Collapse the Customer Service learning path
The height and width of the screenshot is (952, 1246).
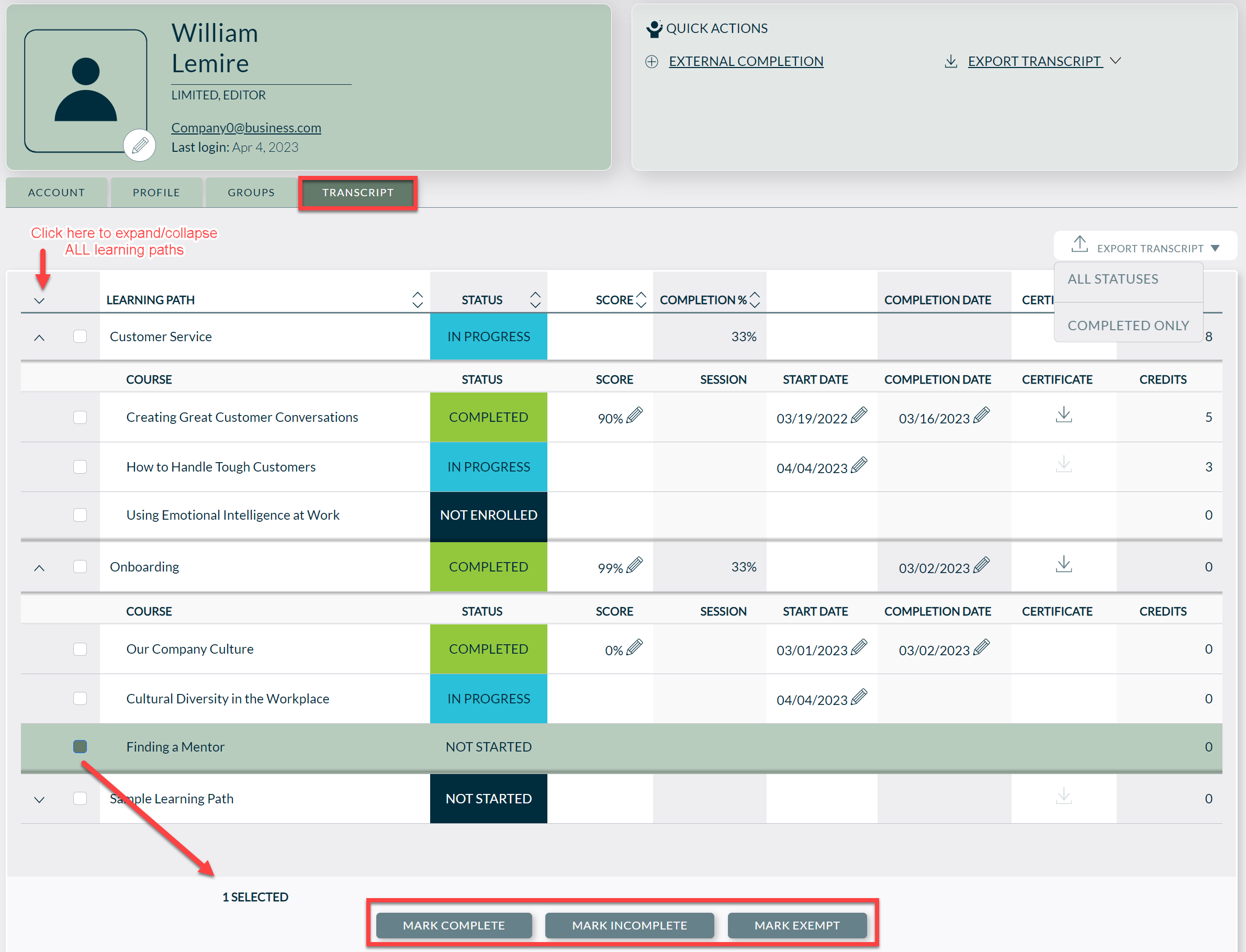click(39, 338)
